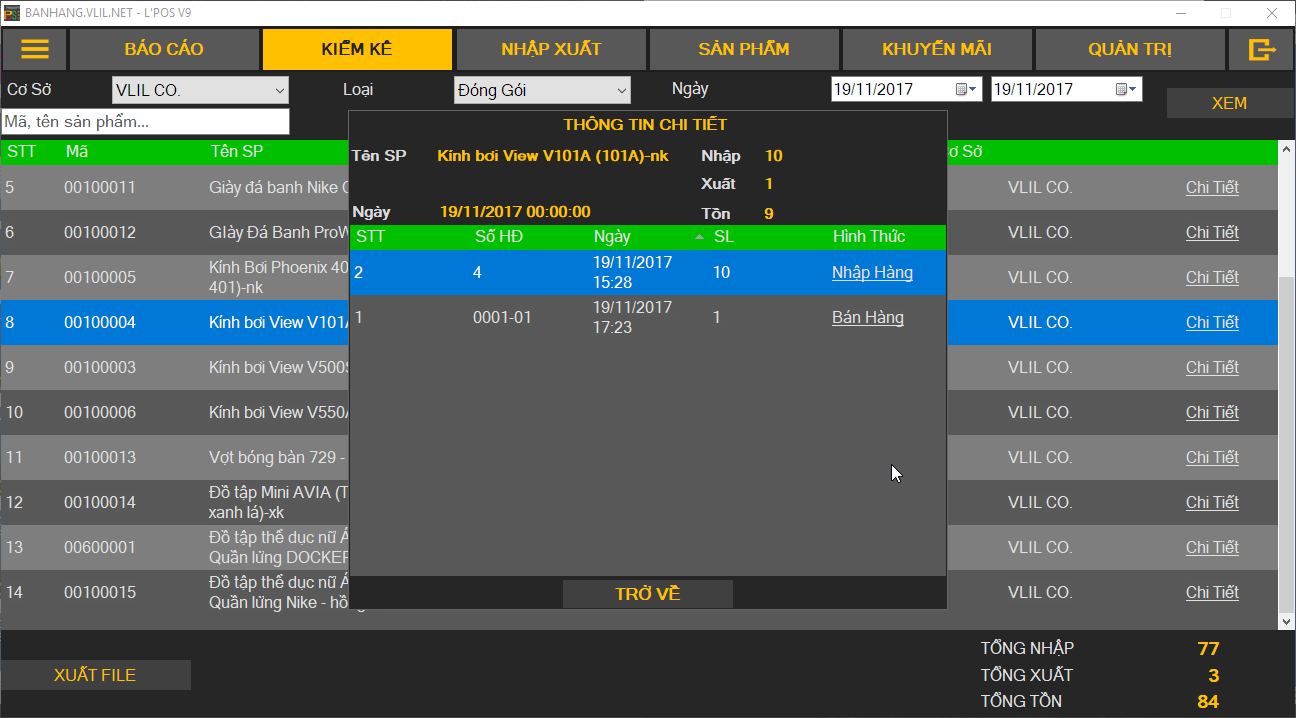Screen dimensions: 1296x718
Task: Open calendar picker for start date
Action: (x=966, y=90)
